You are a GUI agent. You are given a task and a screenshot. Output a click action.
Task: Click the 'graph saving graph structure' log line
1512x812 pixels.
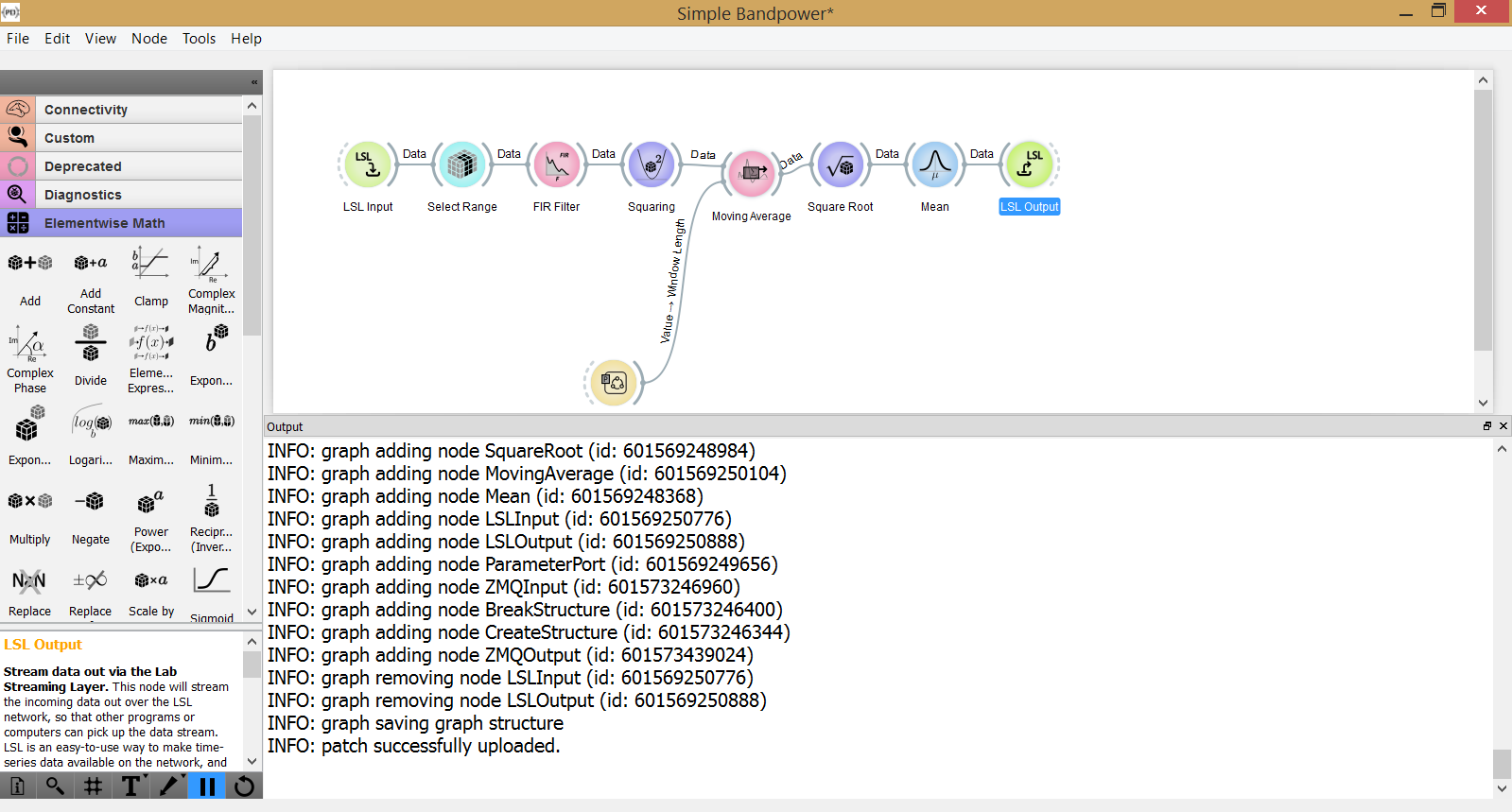click(x=415, y=723)
